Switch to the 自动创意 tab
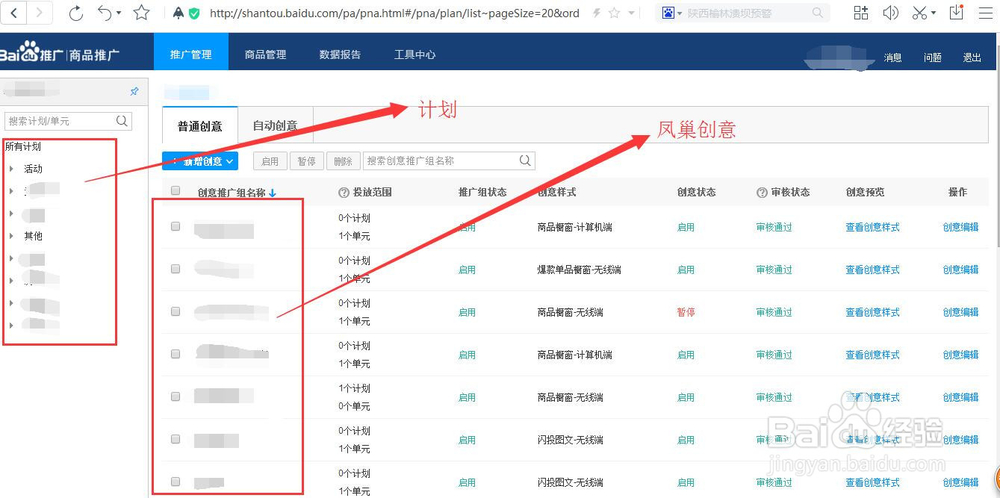Viewport: 1000px width, 498px height. (275, 126)
